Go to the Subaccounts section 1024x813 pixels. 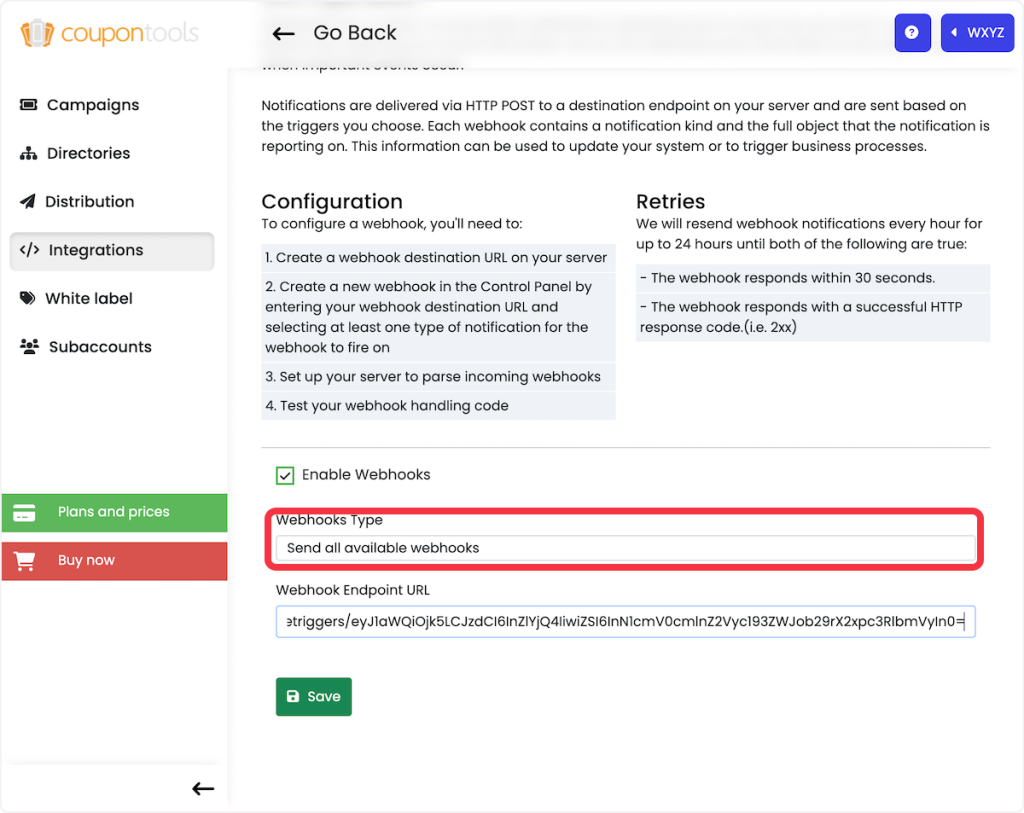click(100, 347)
